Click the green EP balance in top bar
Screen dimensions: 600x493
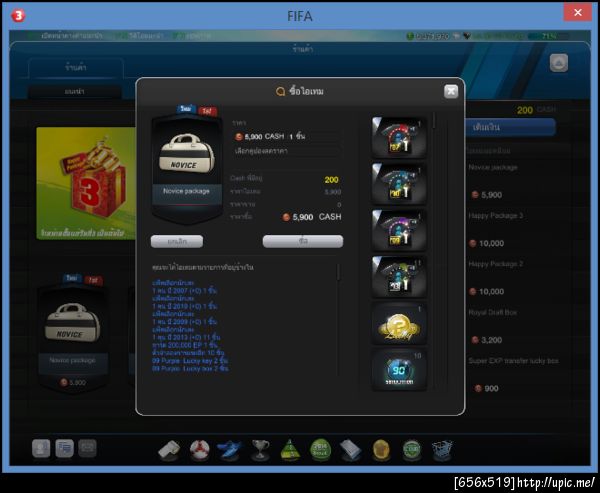(427, 36)
